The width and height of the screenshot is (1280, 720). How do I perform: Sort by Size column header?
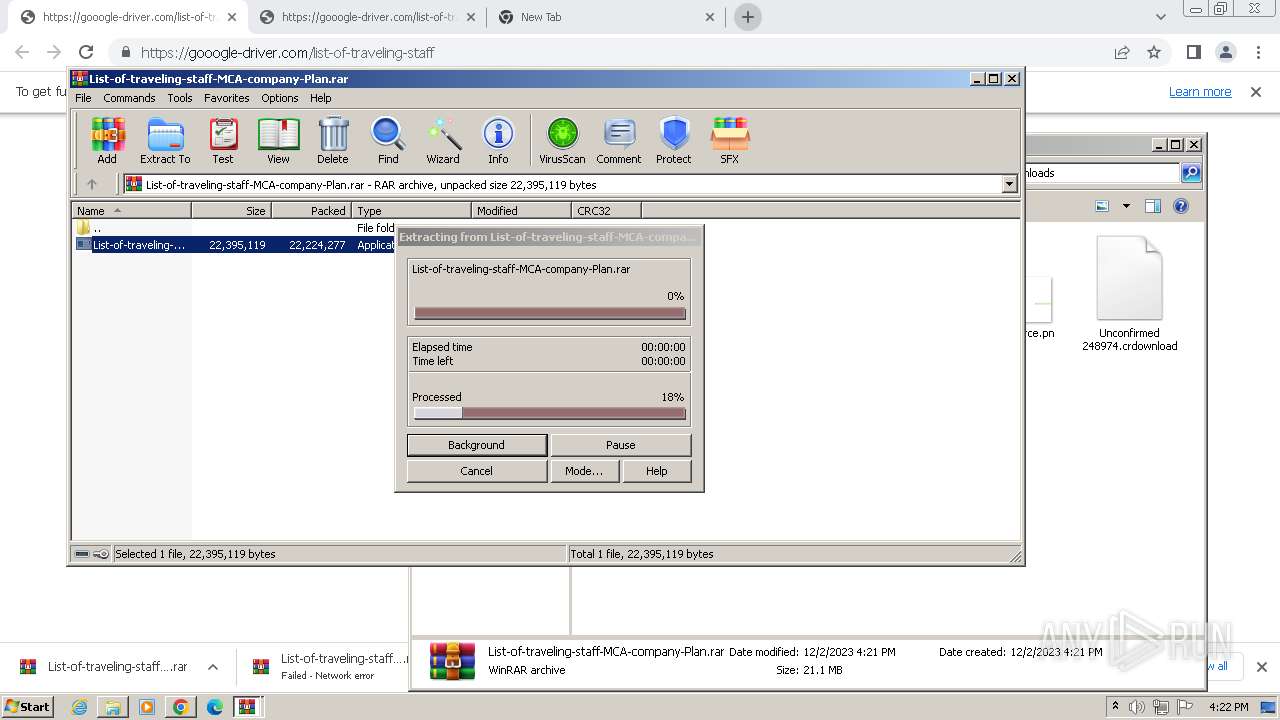click(231, 210)
